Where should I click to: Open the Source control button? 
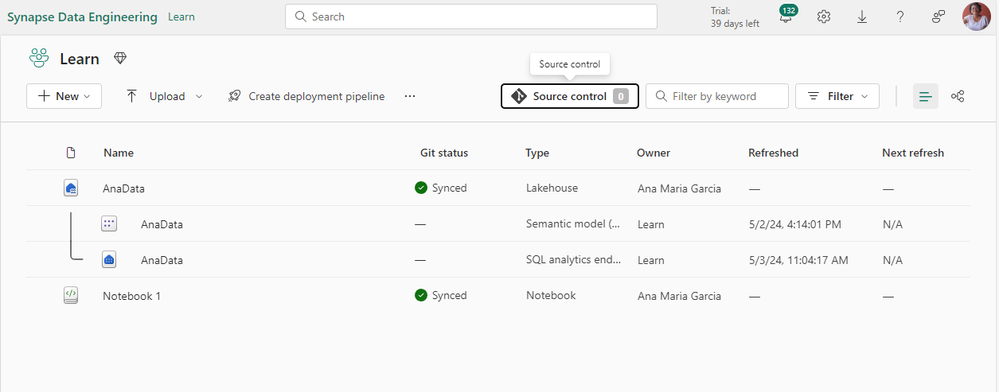tap(570, 96)
